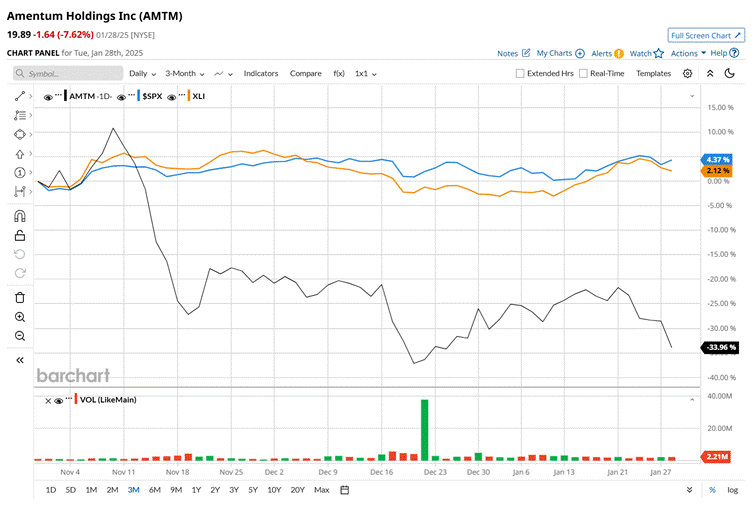
Task: Click the Watch link
Action: tap(640, 53)
